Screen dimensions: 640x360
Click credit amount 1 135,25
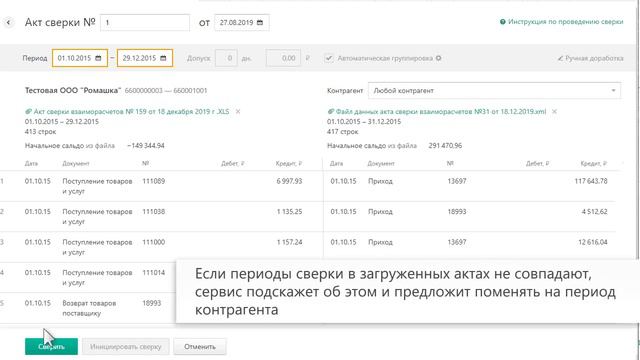(289, 211)
